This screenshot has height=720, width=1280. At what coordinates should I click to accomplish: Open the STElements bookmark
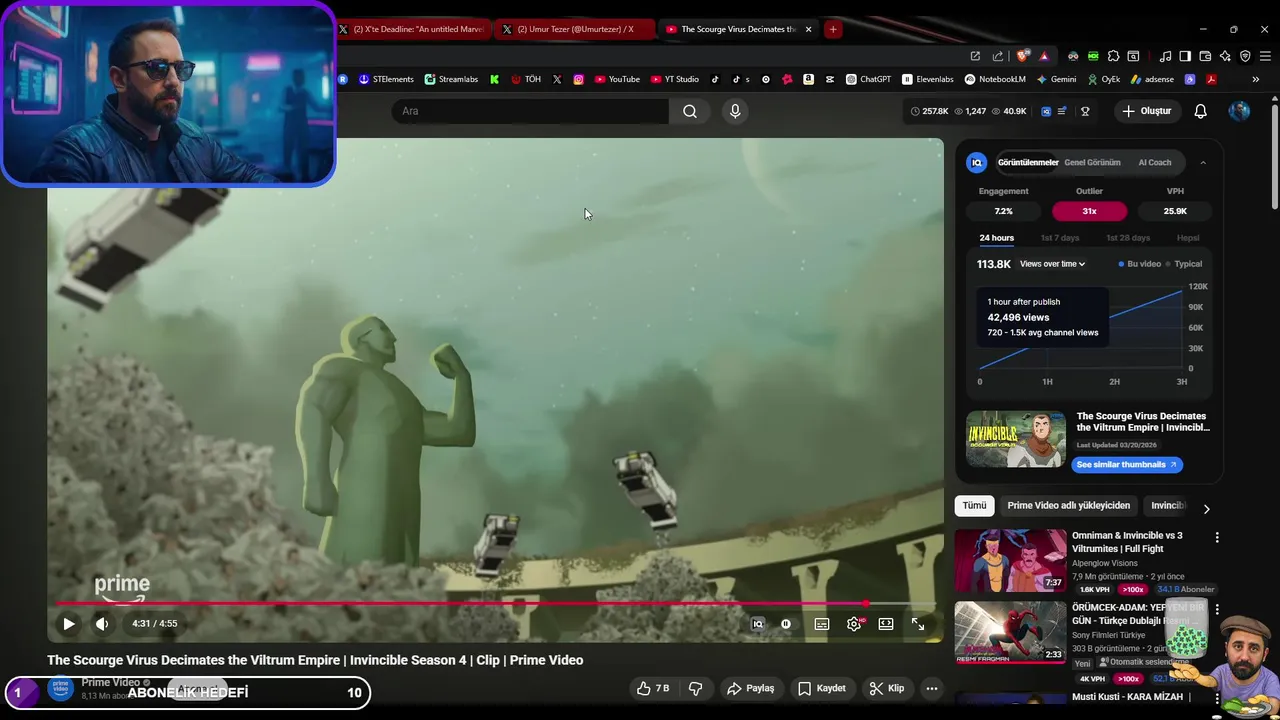(x=385, y=79)
